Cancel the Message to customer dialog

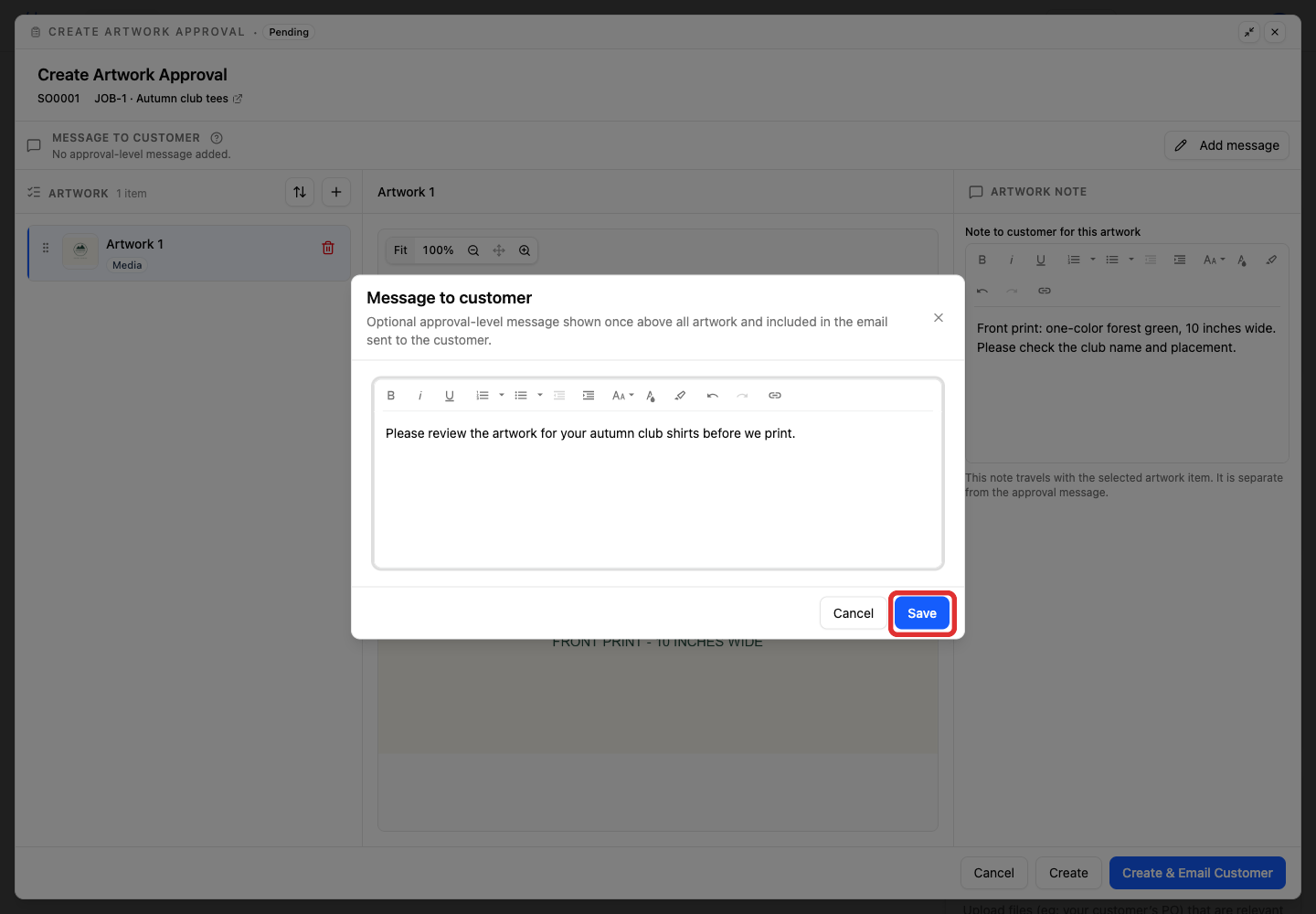pos(854,613)
